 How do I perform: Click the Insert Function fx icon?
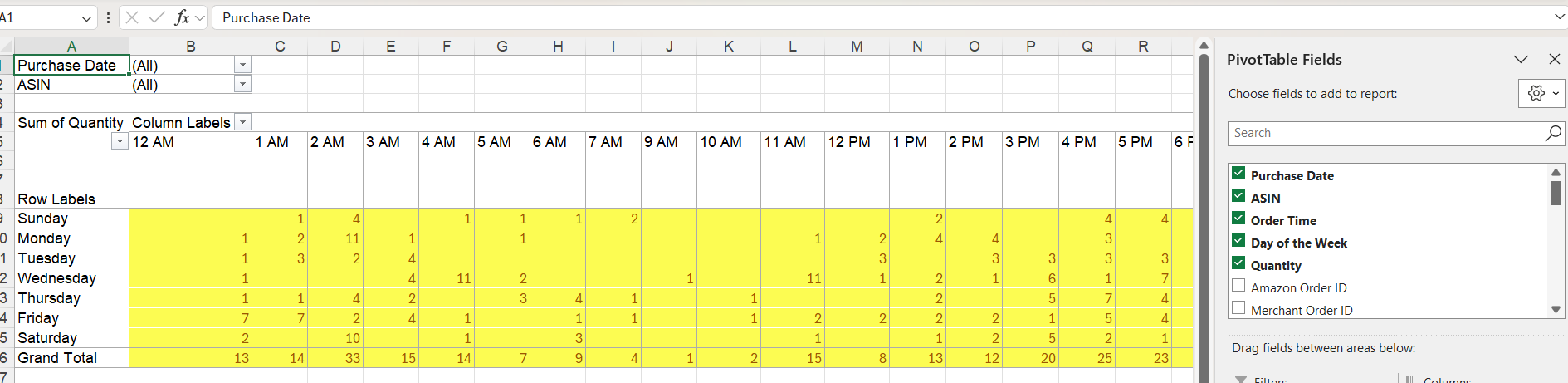(182, 17)
